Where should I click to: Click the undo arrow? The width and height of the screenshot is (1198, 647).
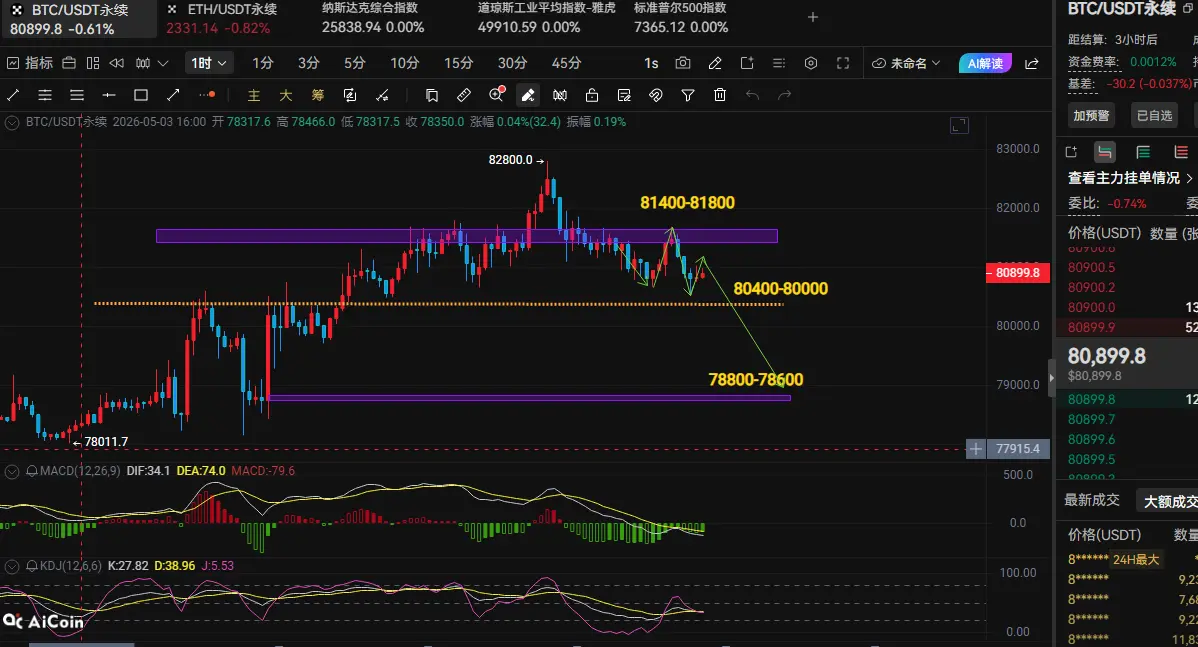pos(753,95)
